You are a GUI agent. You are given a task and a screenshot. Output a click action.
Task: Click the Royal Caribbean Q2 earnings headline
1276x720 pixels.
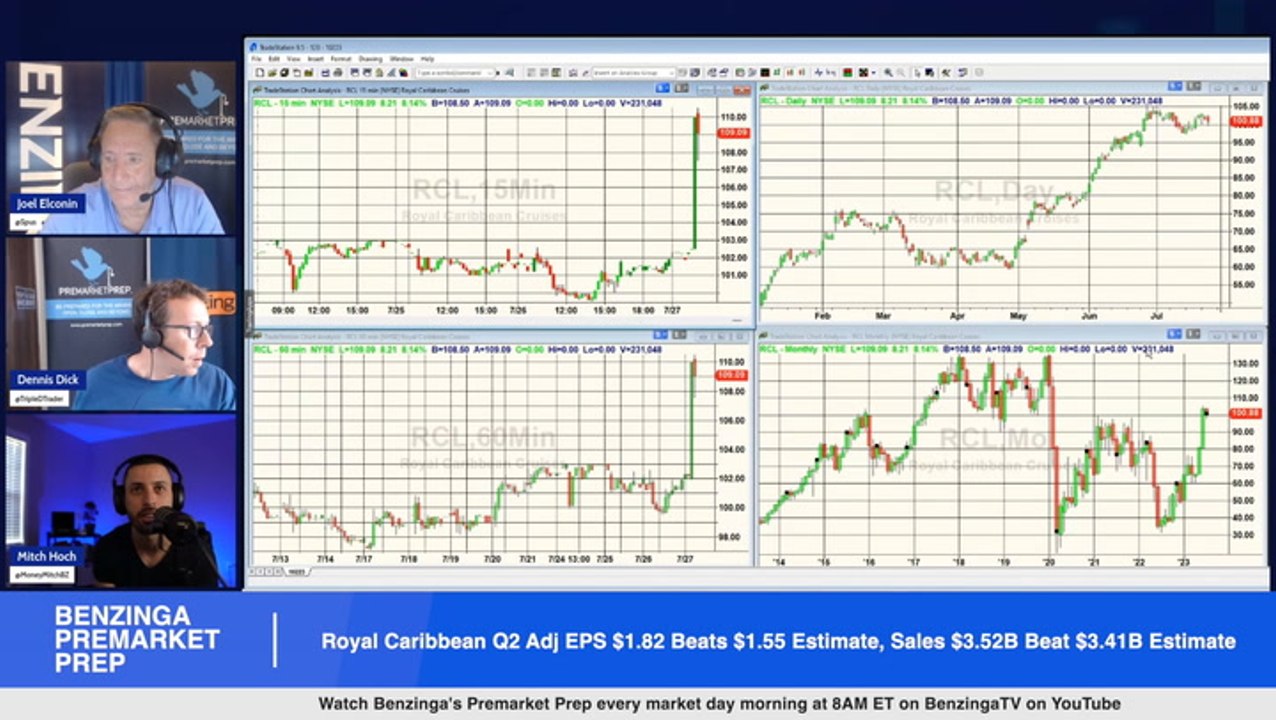(x=778, y=641)
